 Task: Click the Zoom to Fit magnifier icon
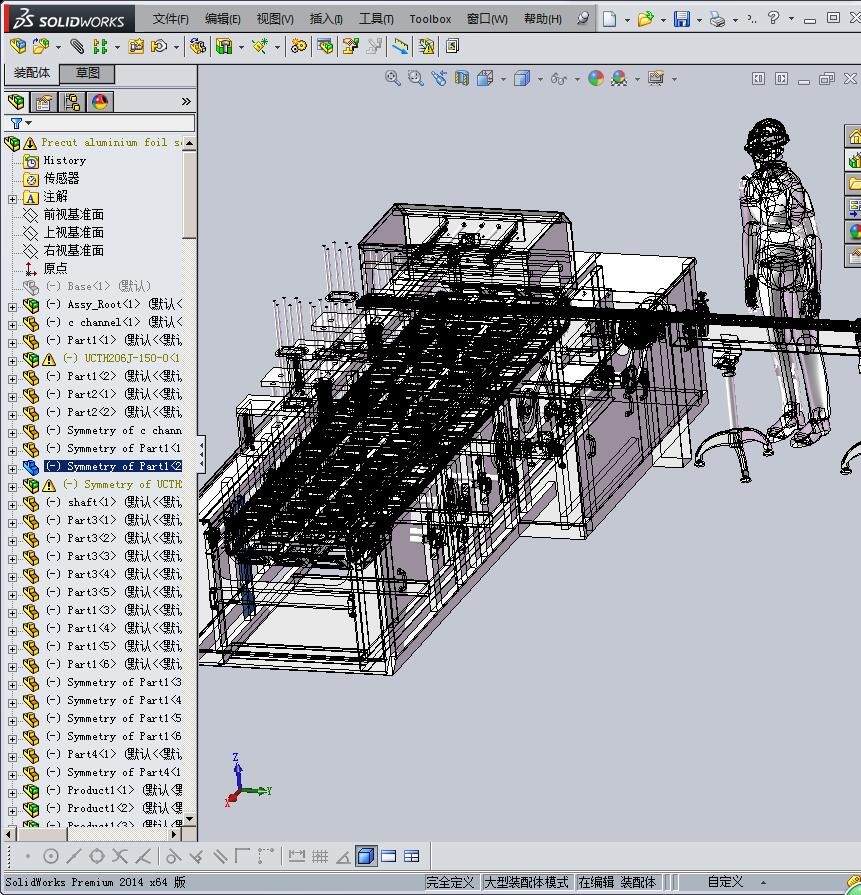[393, 78]
